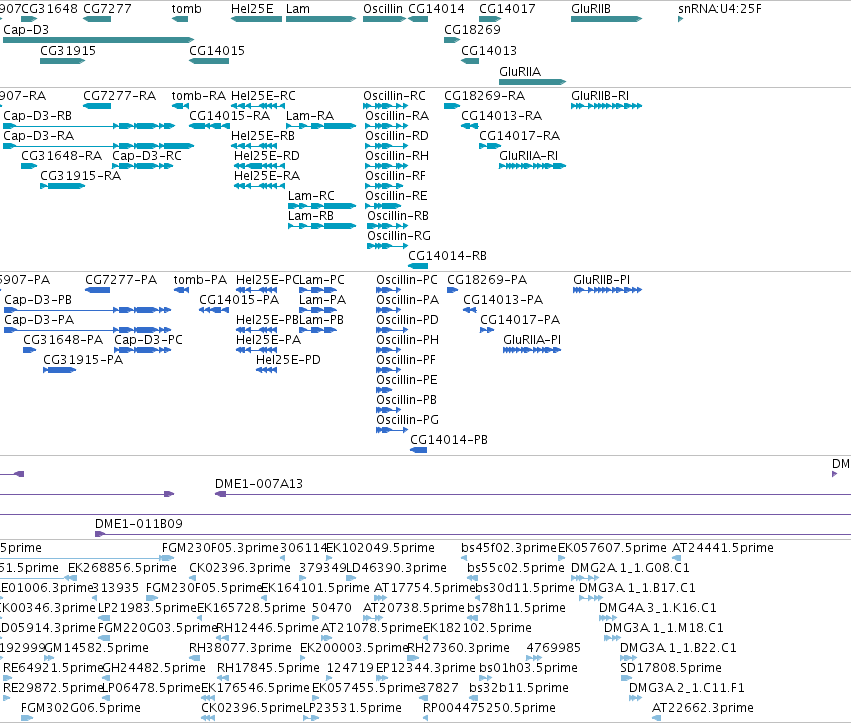
Task: Click protein CG31915-PA
Action: [83, 360]
